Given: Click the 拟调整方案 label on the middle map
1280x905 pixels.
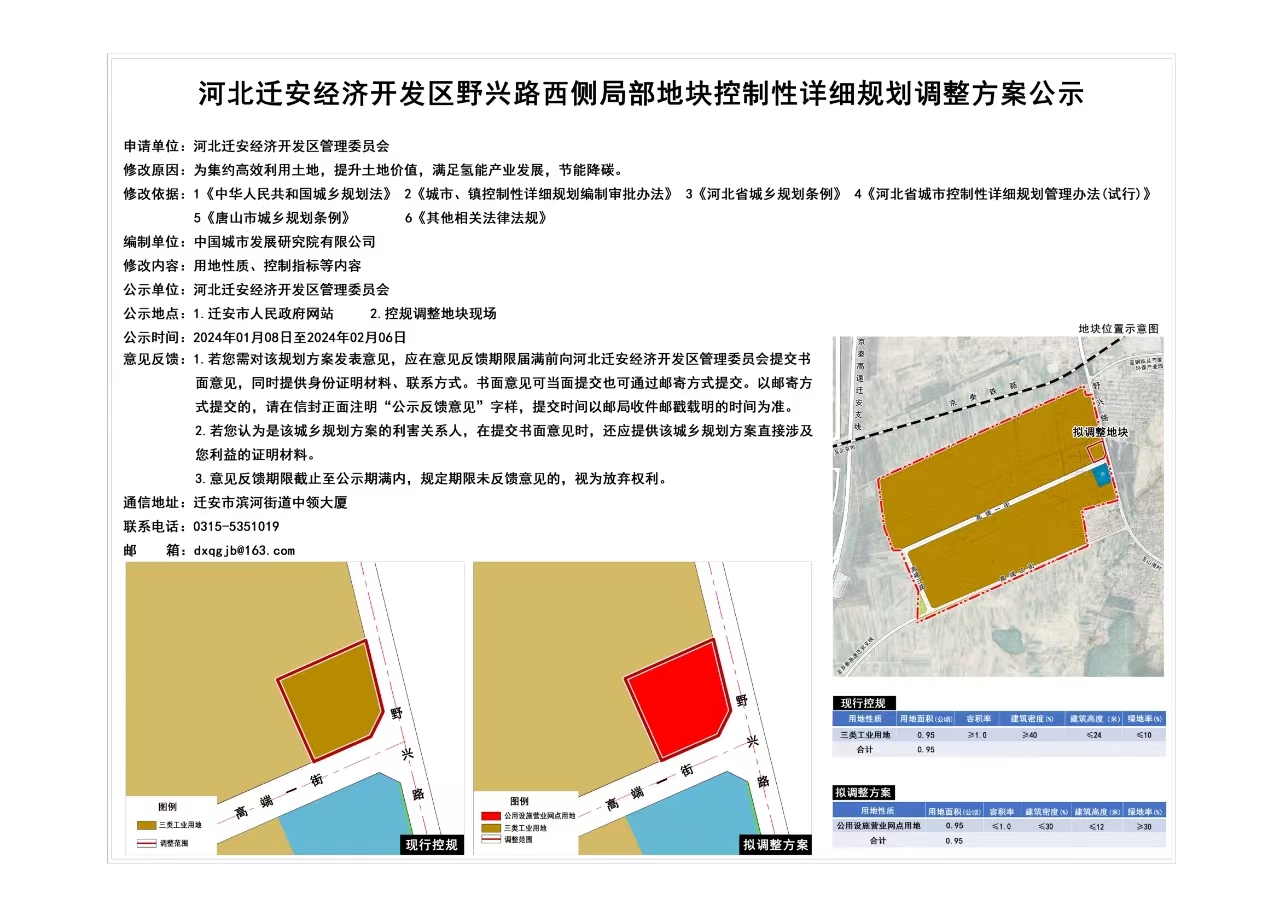Looking at the screenshot, I should pyautogui.click(x=776, y=845).
